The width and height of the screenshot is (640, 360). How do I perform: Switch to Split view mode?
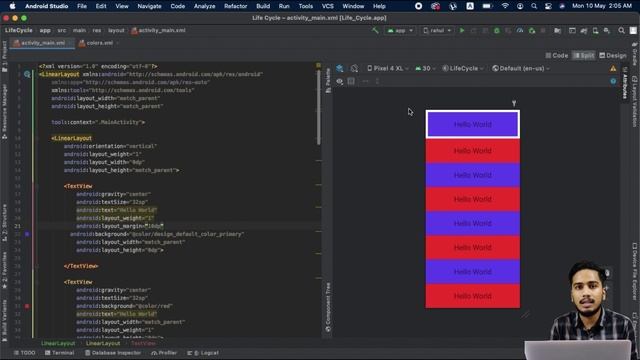584,56
